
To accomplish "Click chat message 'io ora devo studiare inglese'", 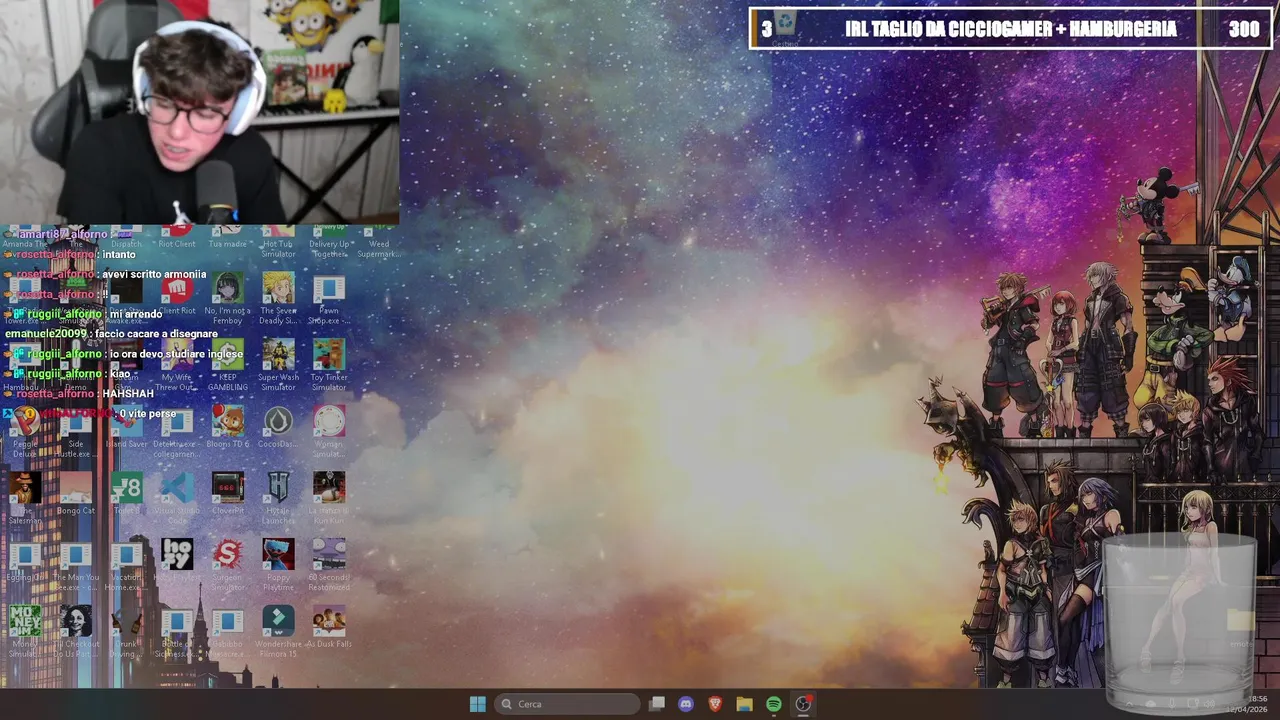I will coord(176,354).
